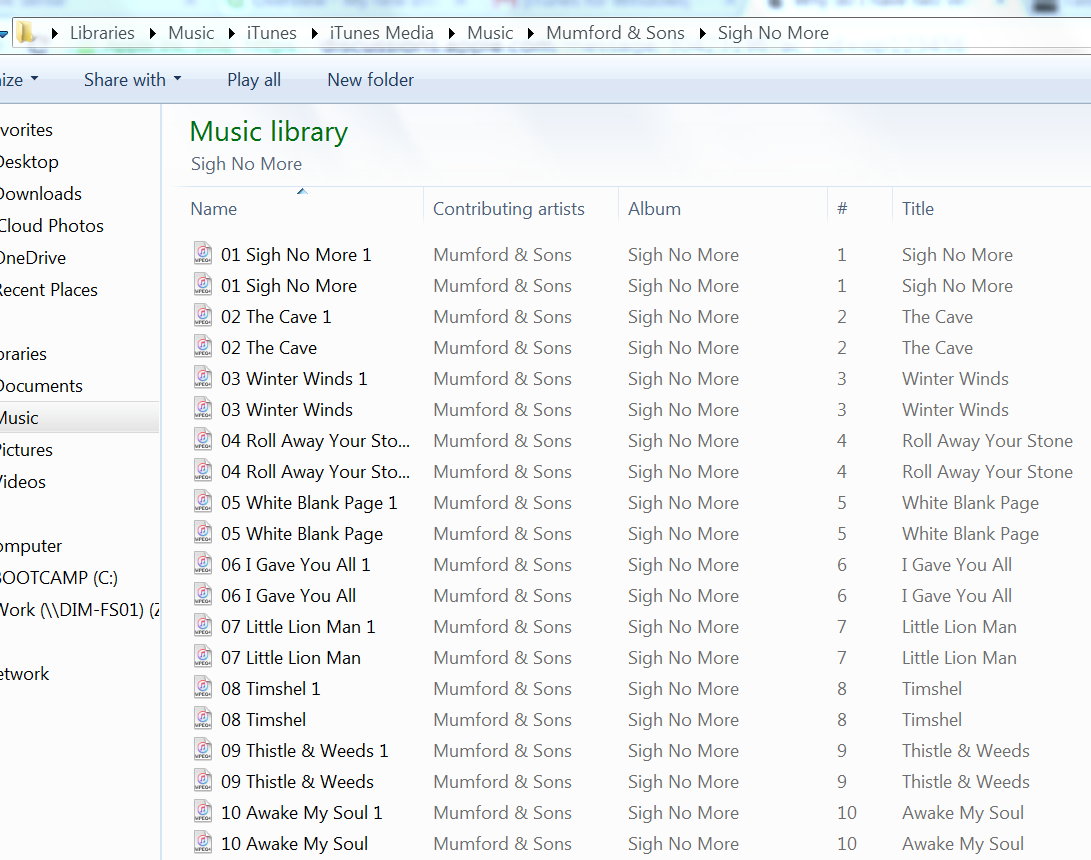Open OneDrive in the navigation pane
Image resolution: width=1091 pixels, height=860 pixels.
32,258
